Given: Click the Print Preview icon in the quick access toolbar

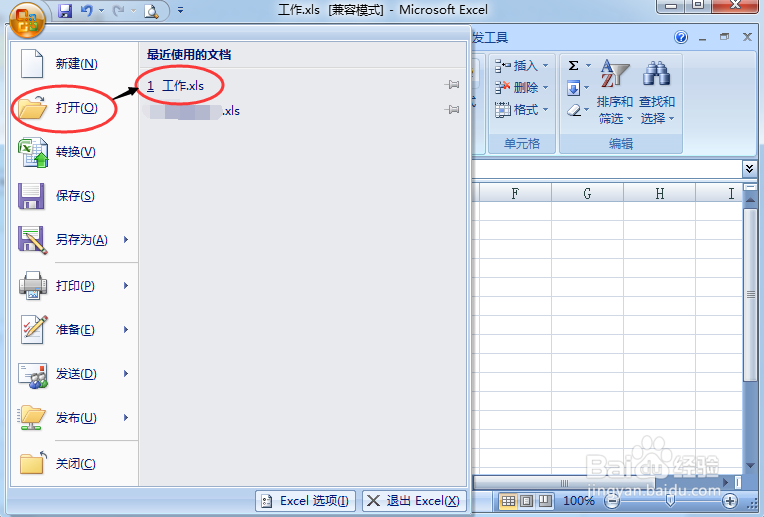Looking at the screenshot, I should [x=152, y=11].
